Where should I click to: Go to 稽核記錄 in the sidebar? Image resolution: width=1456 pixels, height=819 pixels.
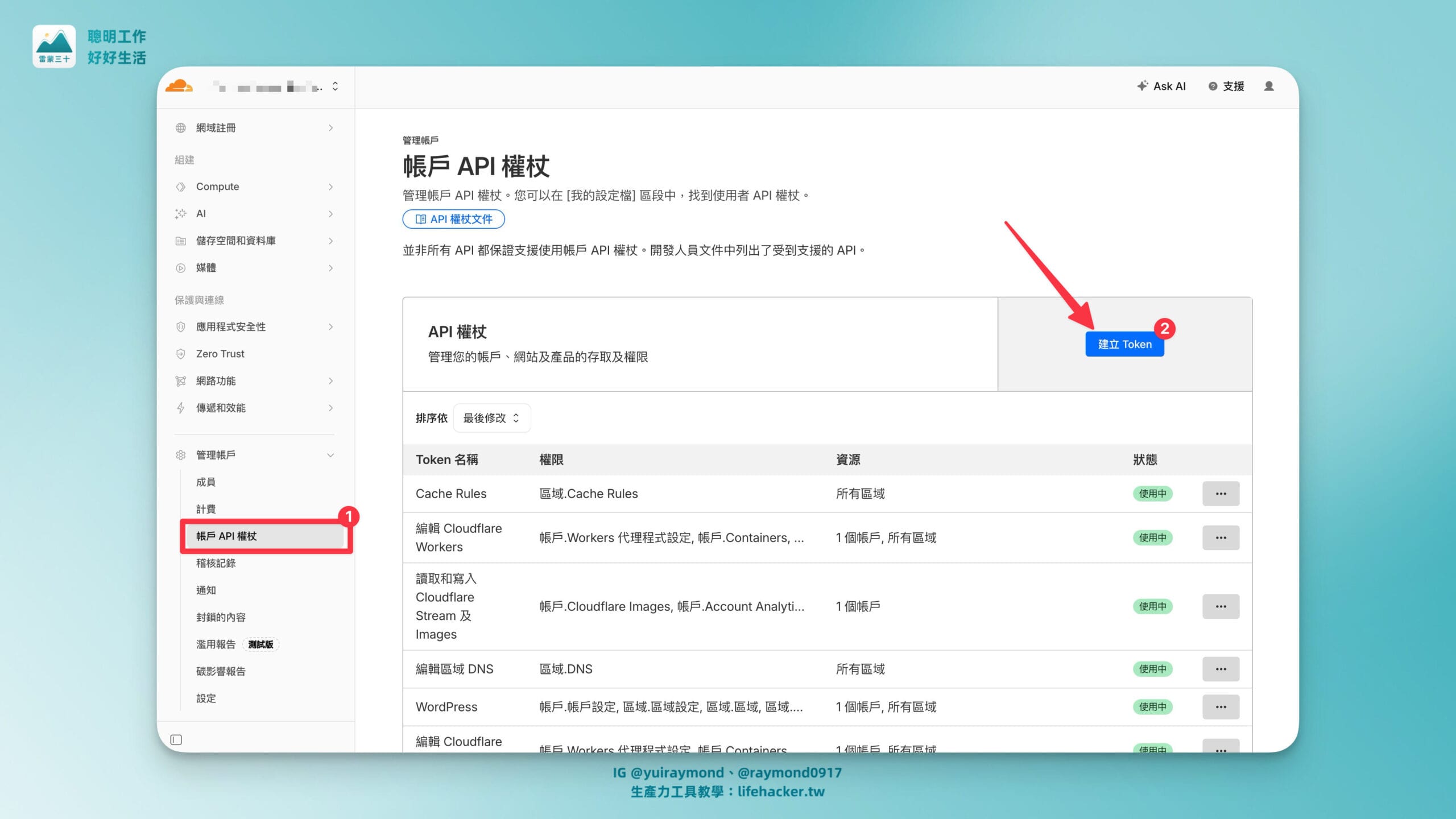point(216,563)
